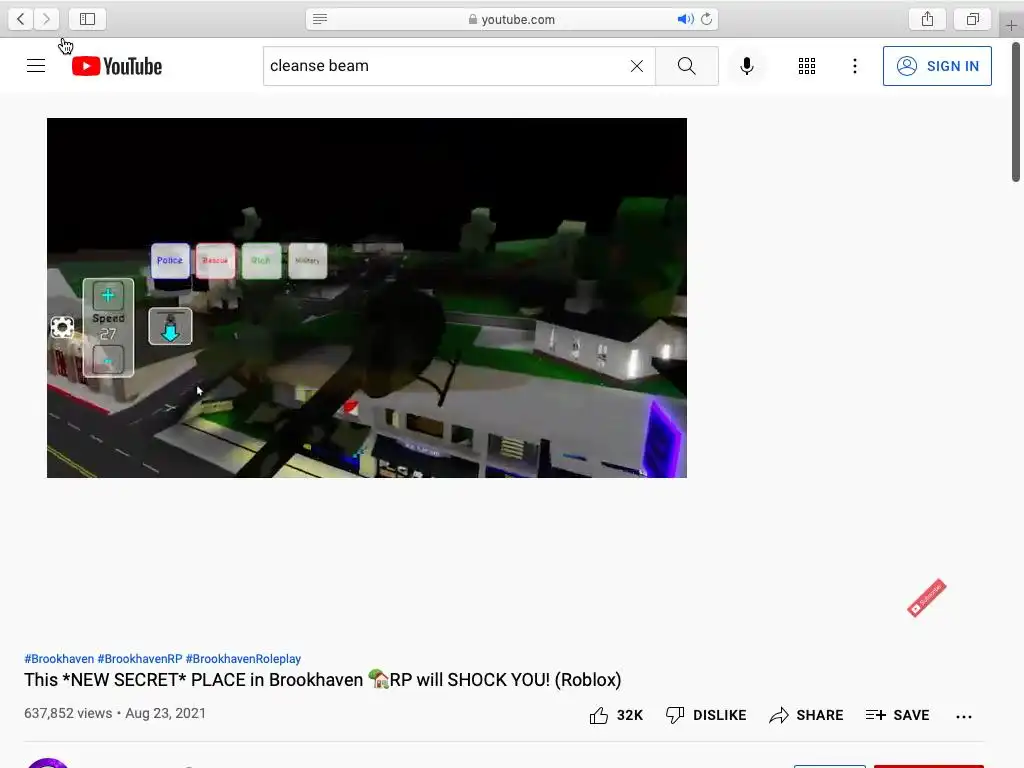Open the YouTube hamburger guide menu
This screenshot has height=768, width=1024.
coord(36,66)
